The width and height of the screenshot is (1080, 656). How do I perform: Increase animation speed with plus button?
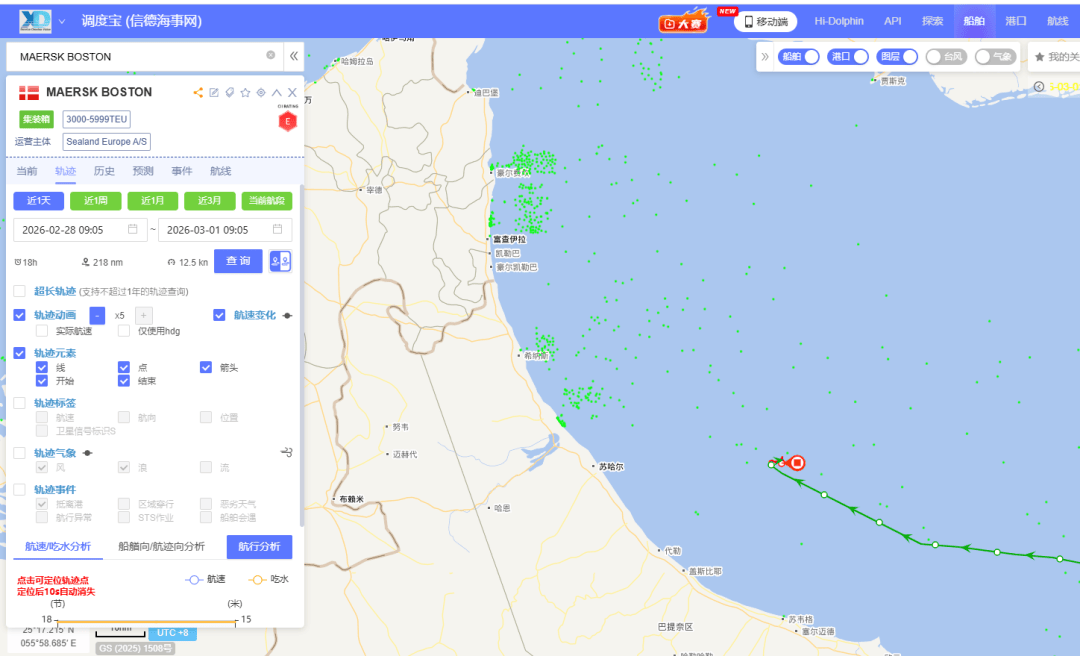[x=144, y=315]
